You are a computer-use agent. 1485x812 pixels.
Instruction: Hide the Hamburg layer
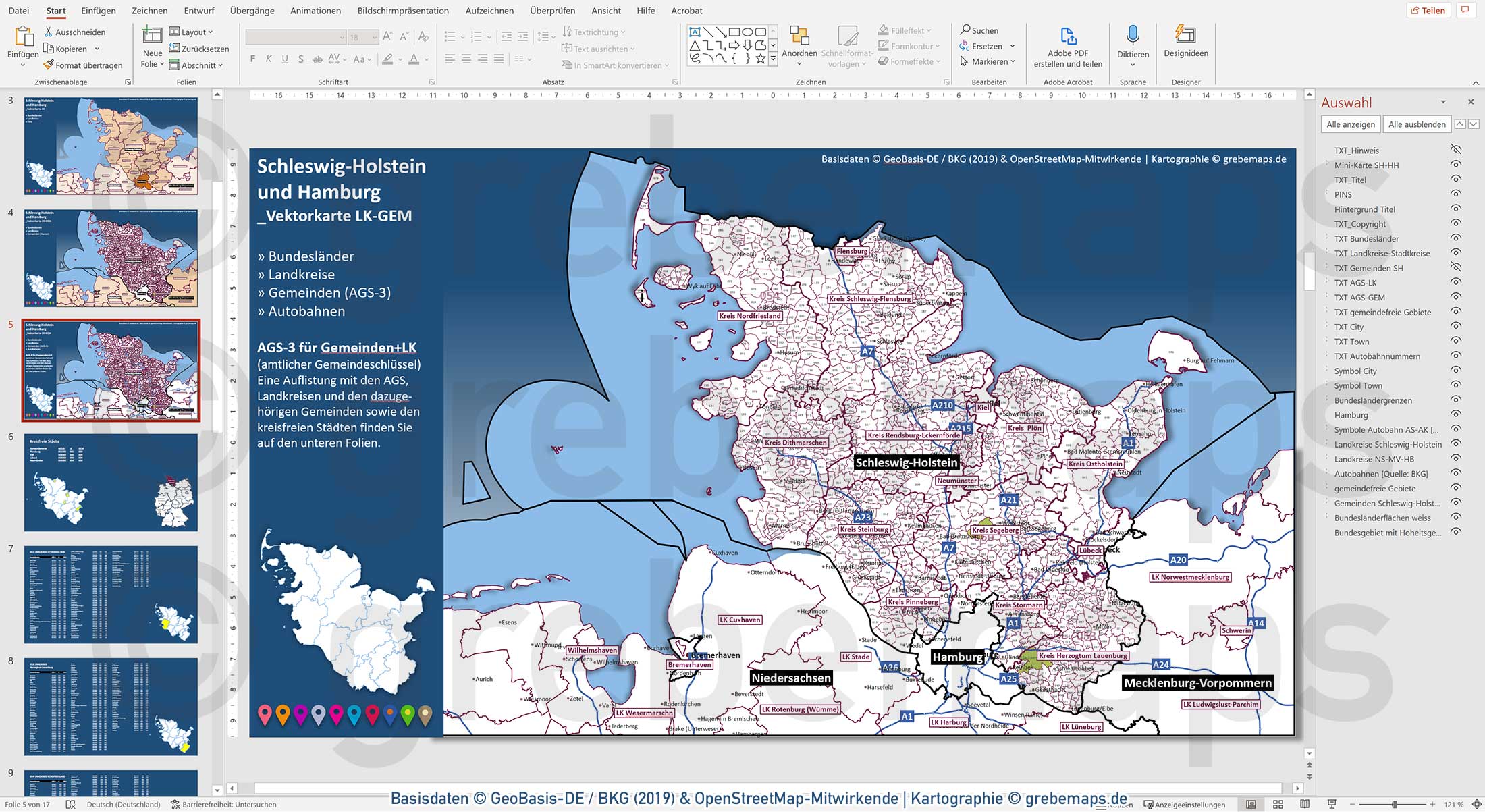(1456, 415)
